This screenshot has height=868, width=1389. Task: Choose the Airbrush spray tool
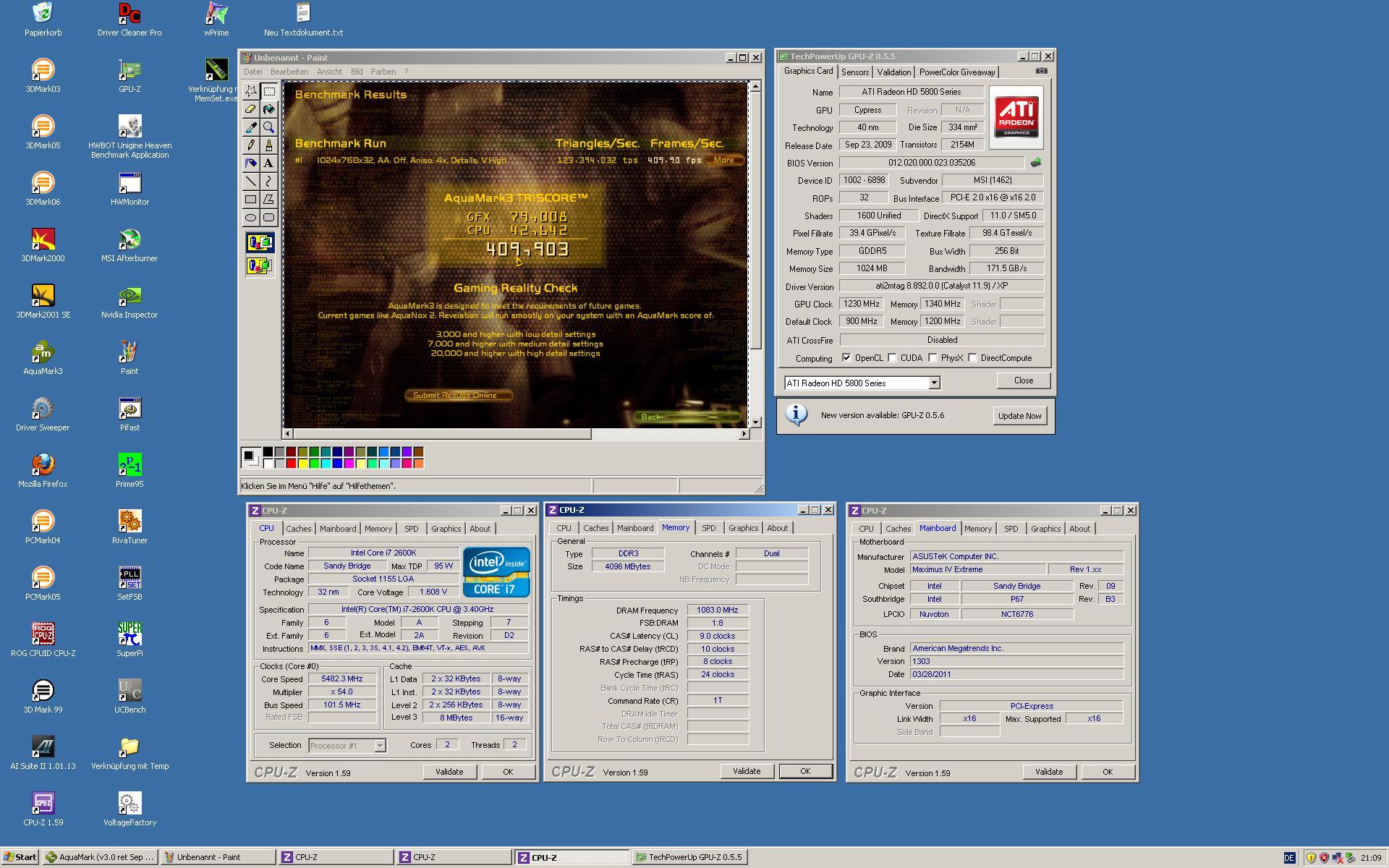(251, 163)
